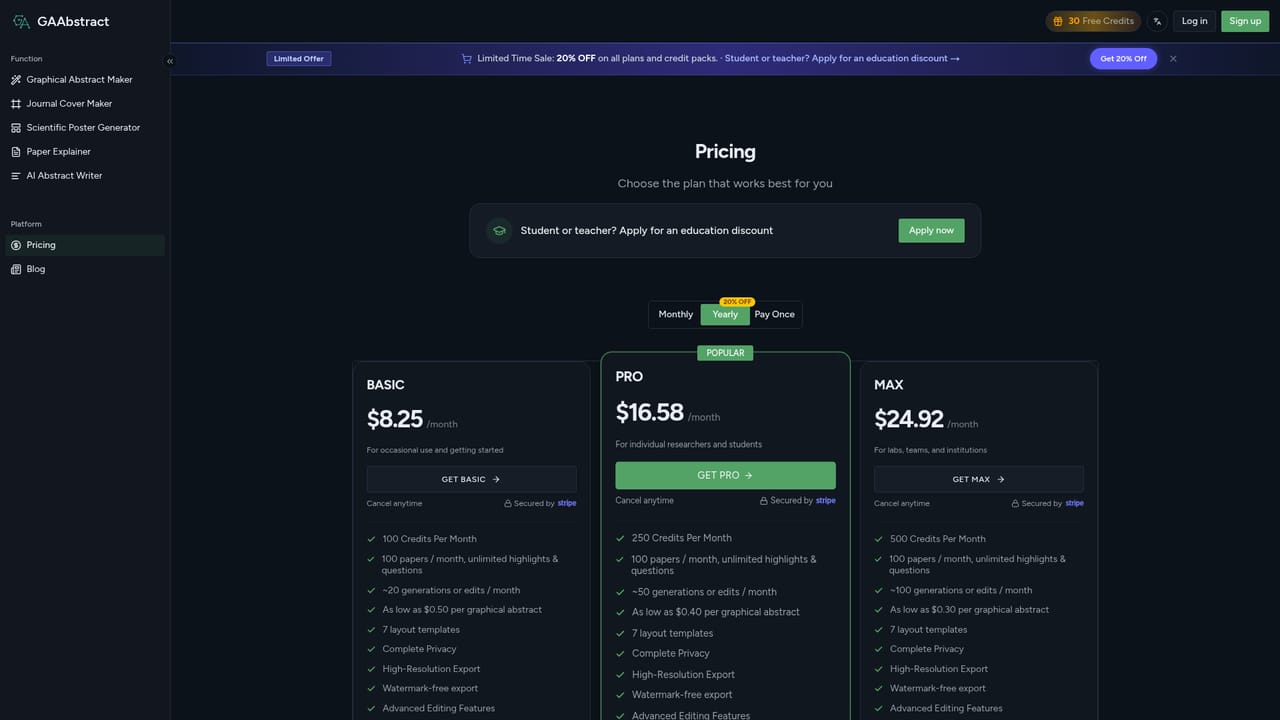Click the Limited Offer badge
The height and width of the screenshot is (720, 1280).
[299, 59]
